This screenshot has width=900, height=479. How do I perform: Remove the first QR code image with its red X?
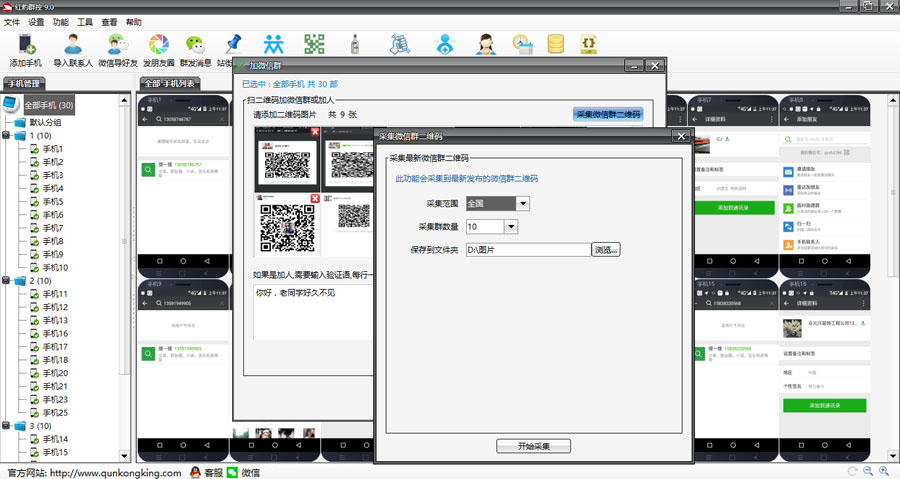315,132
